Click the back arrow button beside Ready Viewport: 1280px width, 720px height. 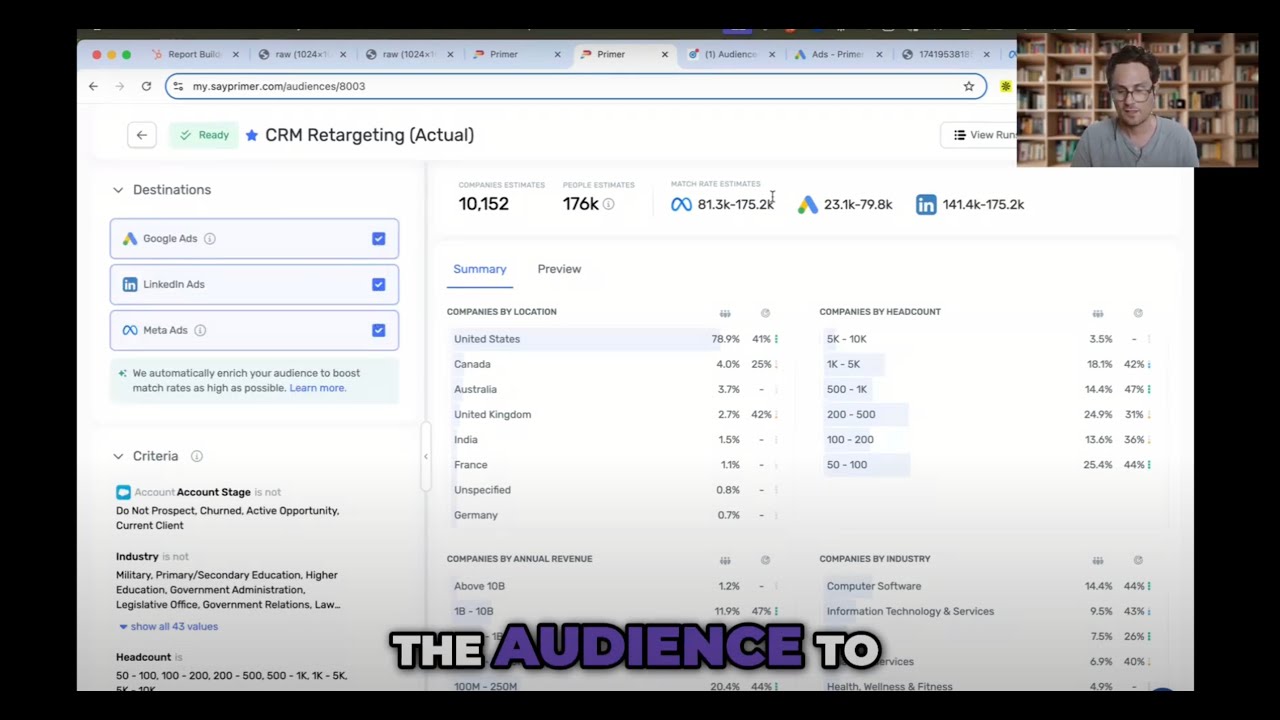141,135
